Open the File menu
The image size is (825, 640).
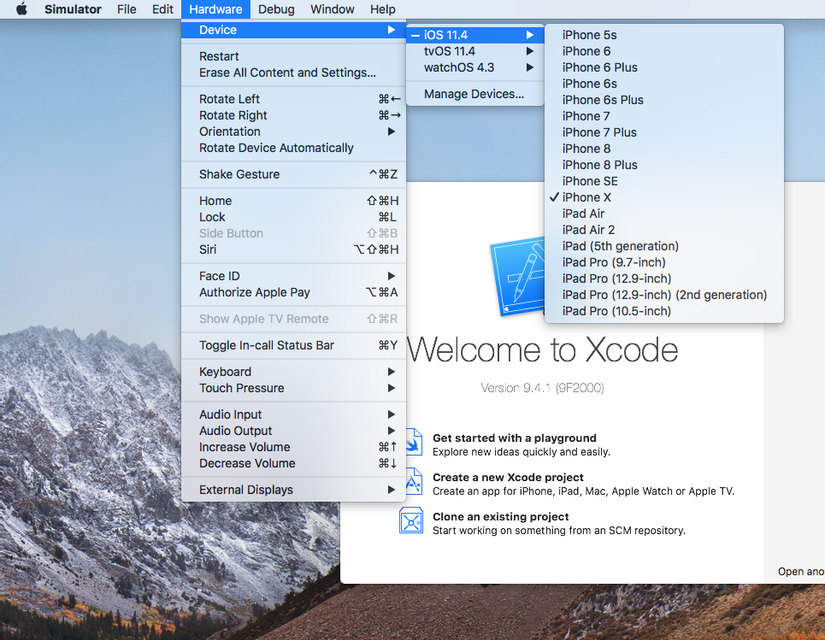126,9
